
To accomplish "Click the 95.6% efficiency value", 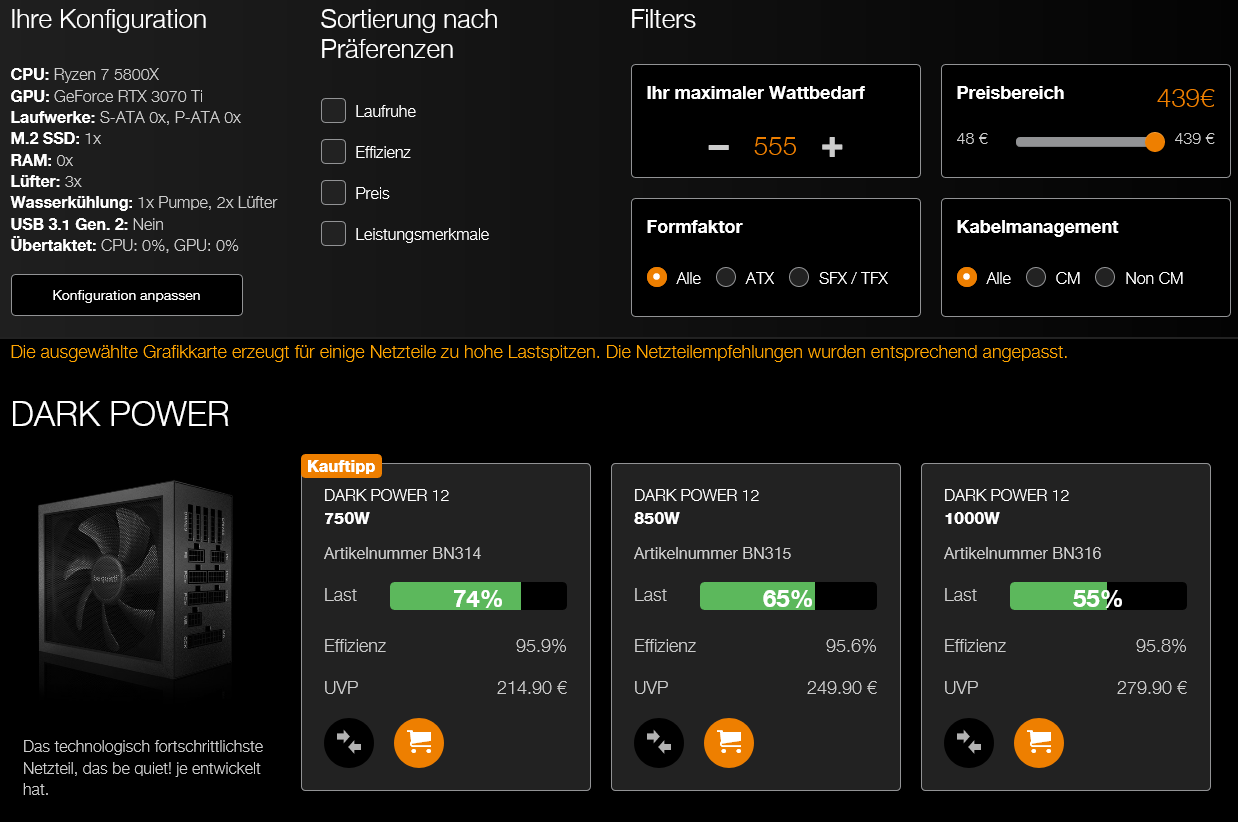I will [x=851, y=646].
